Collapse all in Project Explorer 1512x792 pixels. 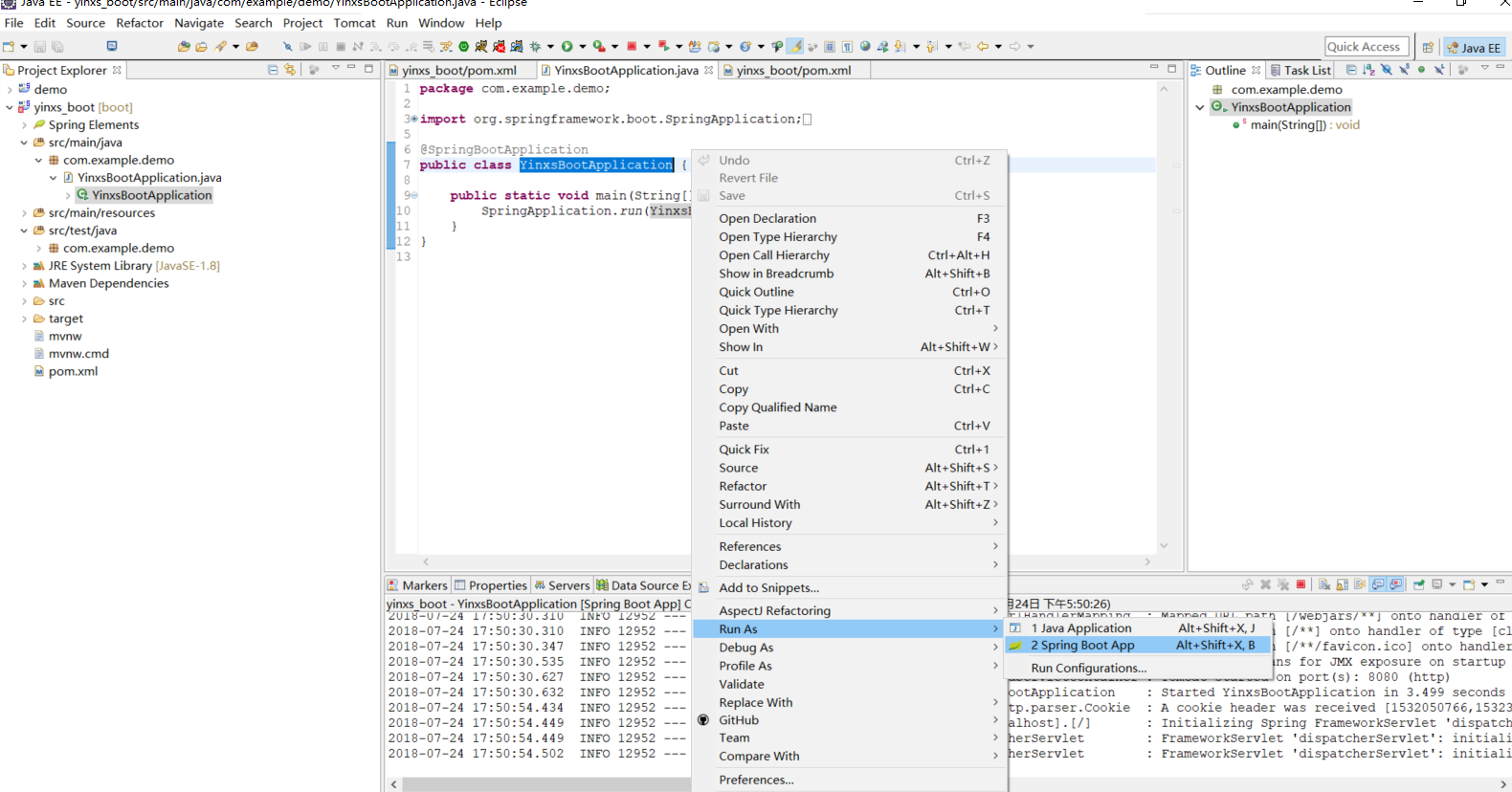273,70
